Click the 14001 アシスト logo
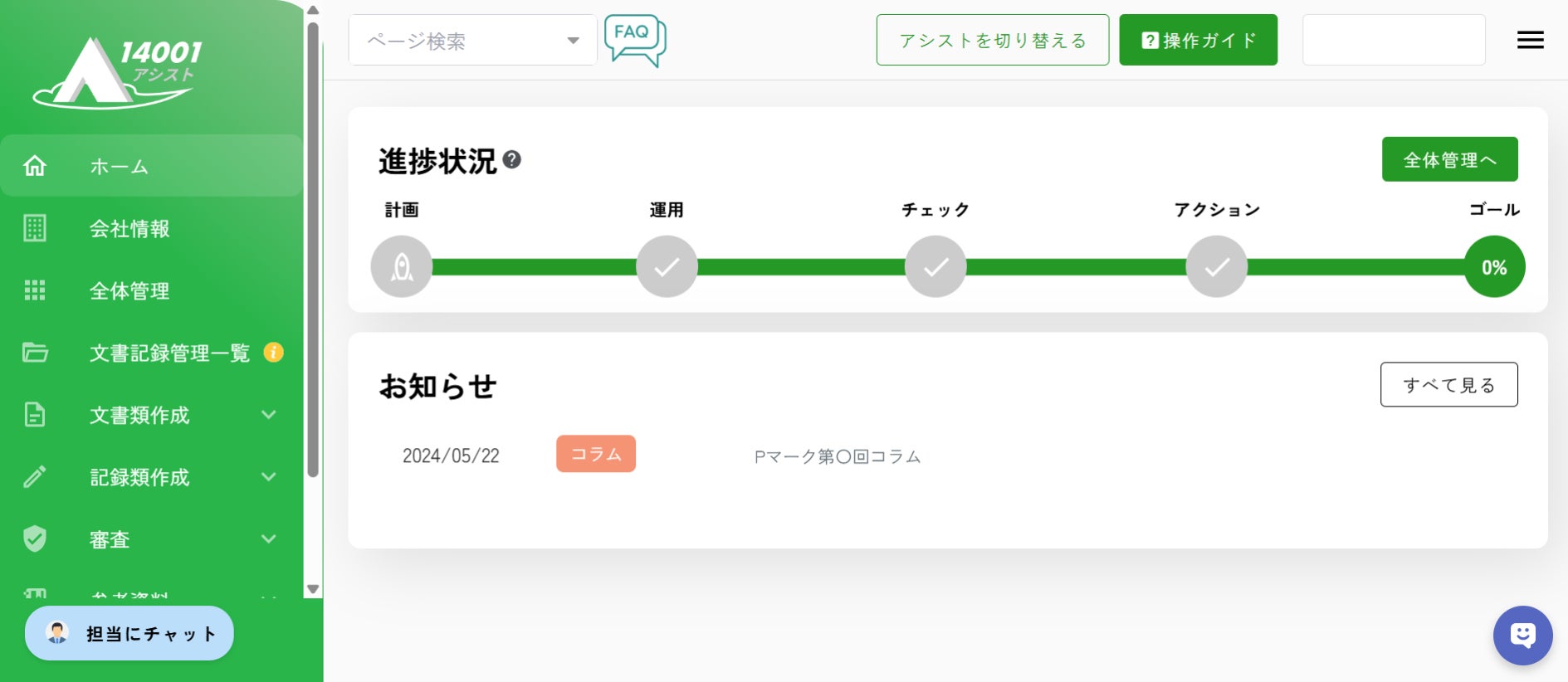This screenshot has height=682, width=1568. click(x=118, y=73)
